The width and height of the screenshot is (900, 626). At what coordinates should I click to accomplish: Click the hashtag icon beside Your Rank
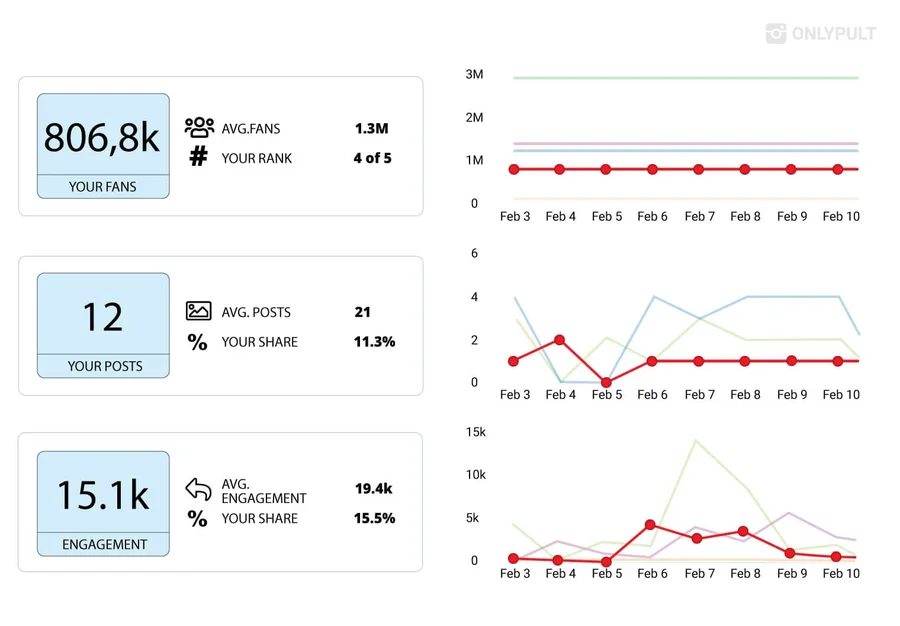(198, 157)
